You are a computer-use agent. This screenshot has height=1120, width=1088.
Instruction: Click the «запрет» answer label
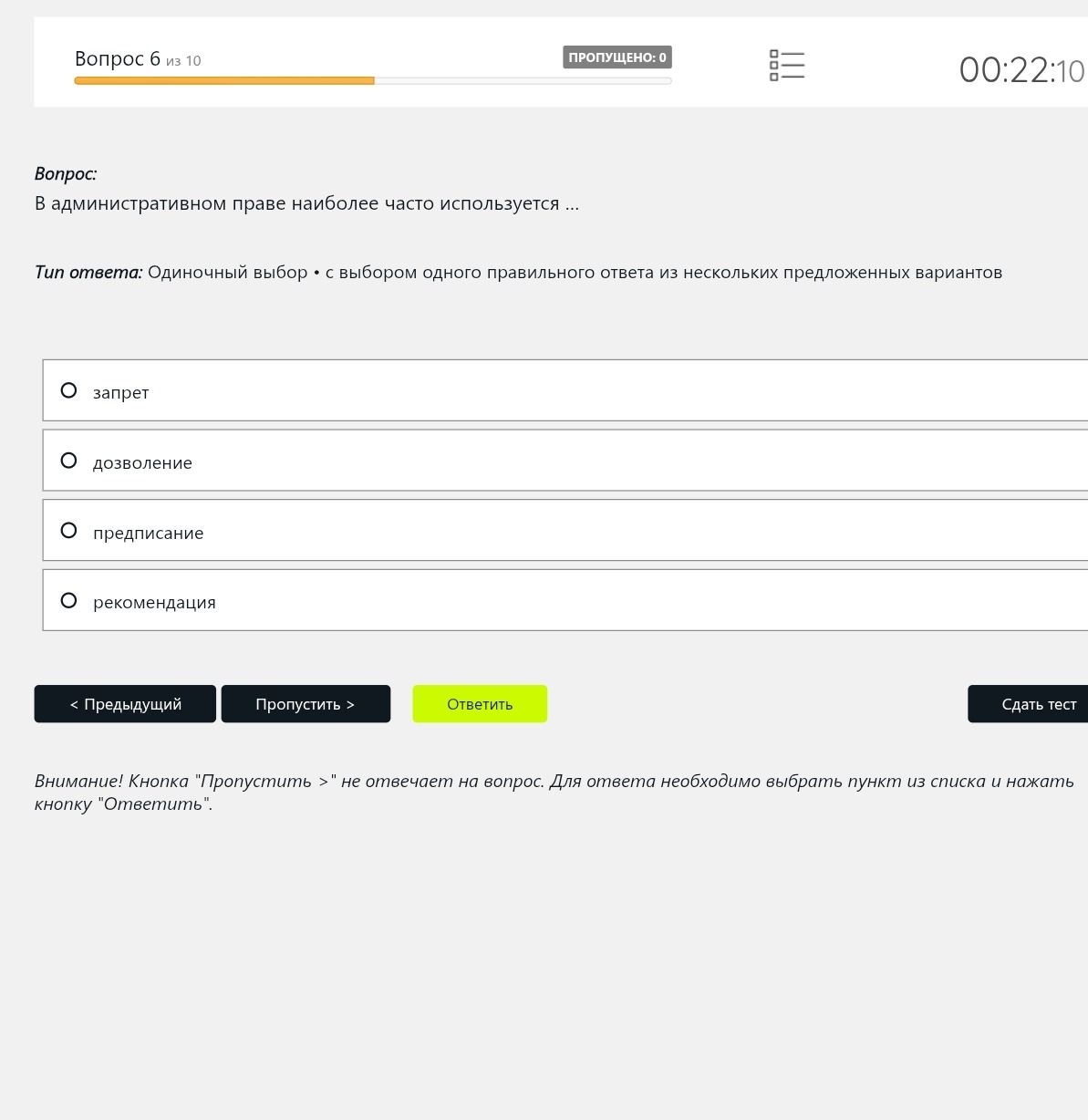click(x=121, y=393)
